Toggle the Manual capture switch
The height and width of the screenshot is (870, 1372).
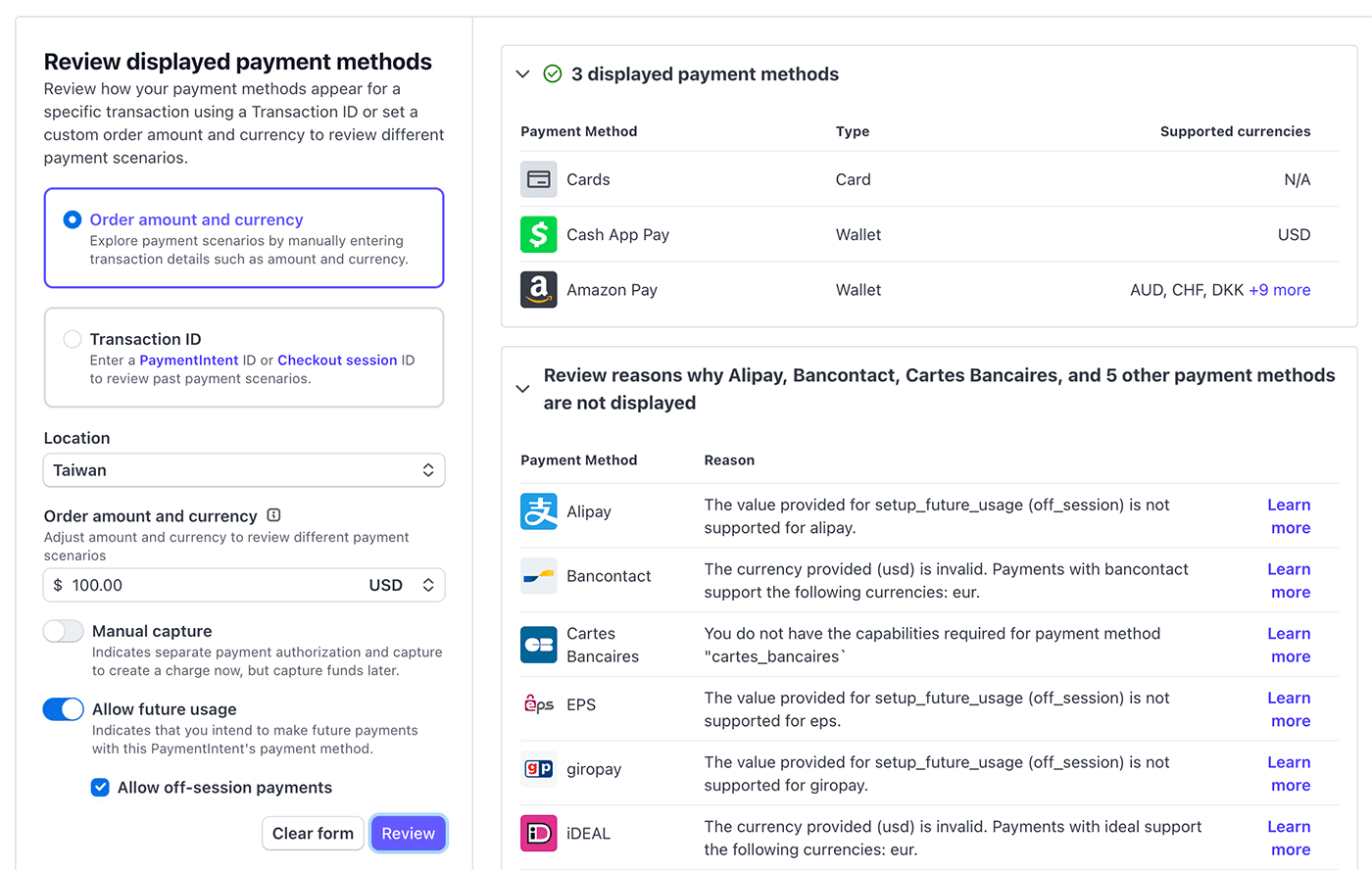pyautogui.click(x=64, y=631)
